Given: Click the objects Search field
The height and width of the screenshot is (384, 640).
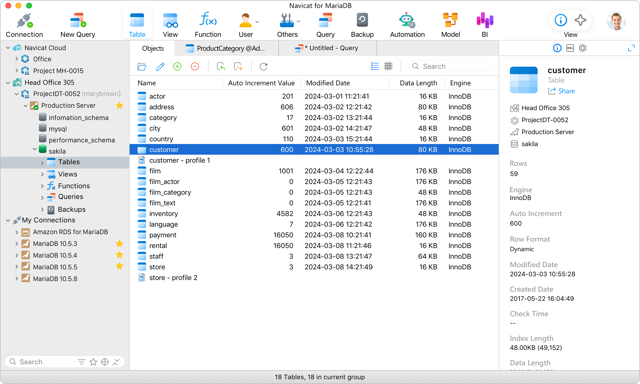Looking at the screenshot, I should click(x=449, y=66).
